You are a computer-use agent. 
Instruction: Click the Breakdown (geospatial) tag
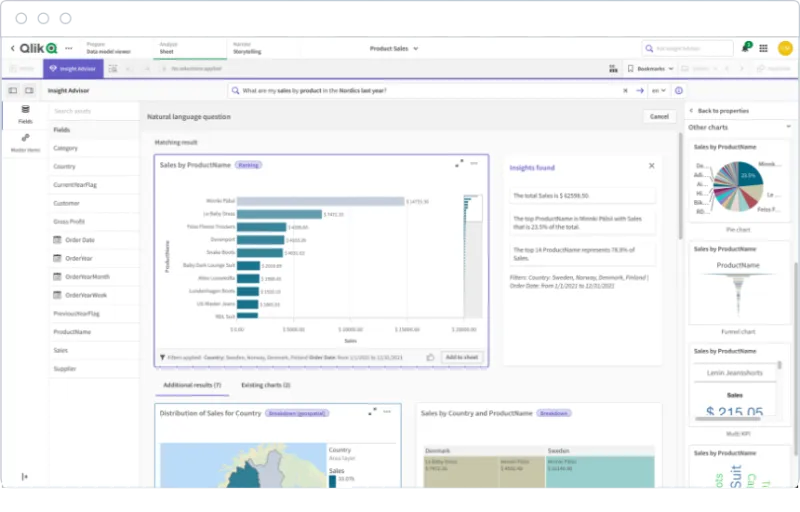tap(297, 413)
